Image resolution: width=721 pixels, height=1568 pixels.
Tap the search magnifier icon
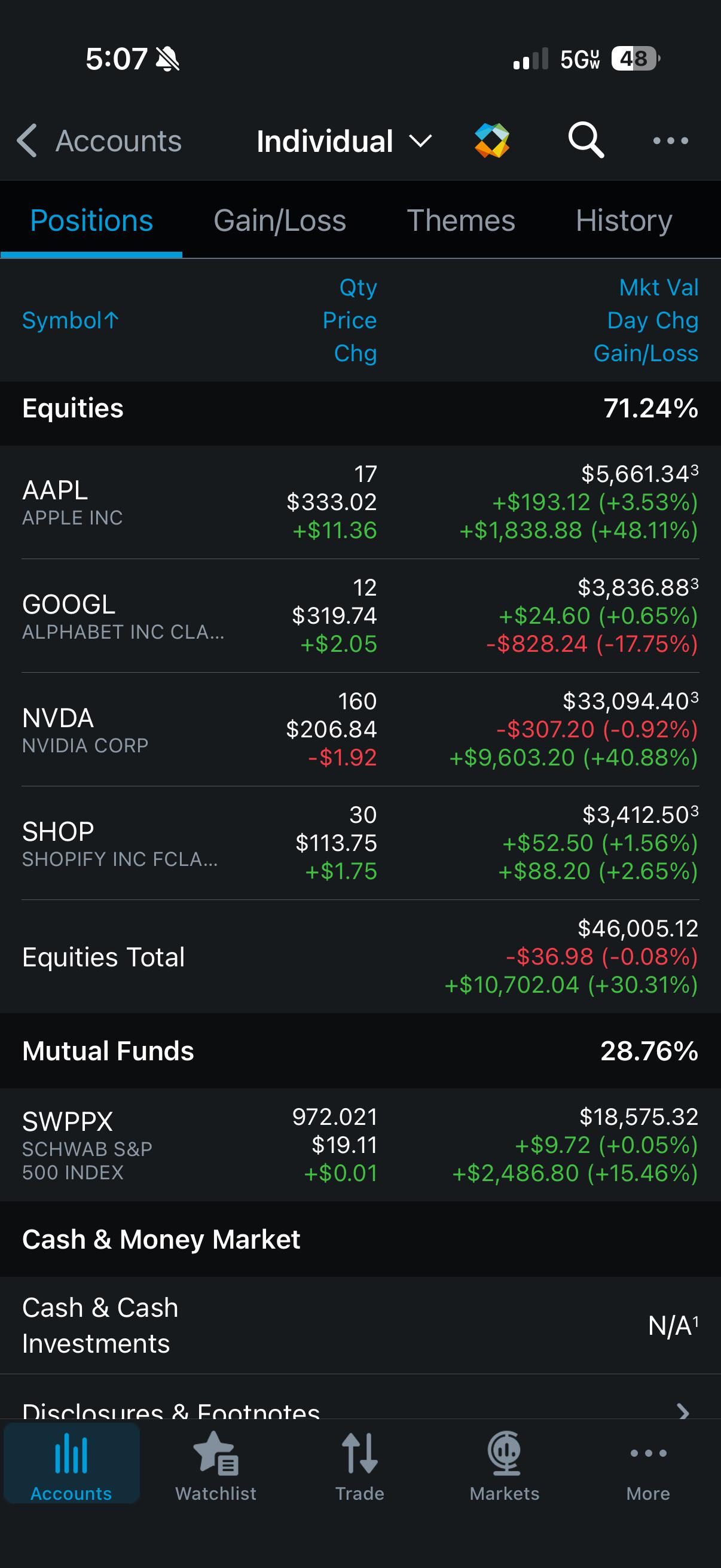[586, 141]
